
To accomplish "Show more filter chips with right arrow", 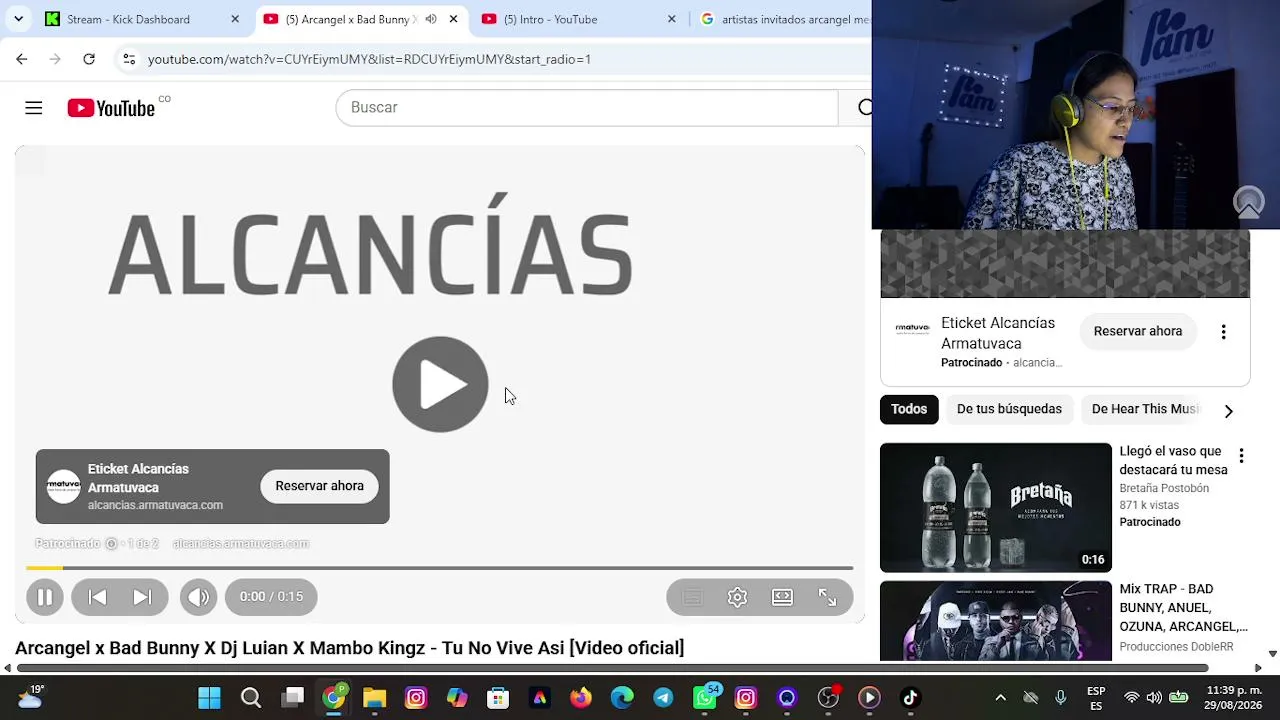I will [x=1228, y=410].
